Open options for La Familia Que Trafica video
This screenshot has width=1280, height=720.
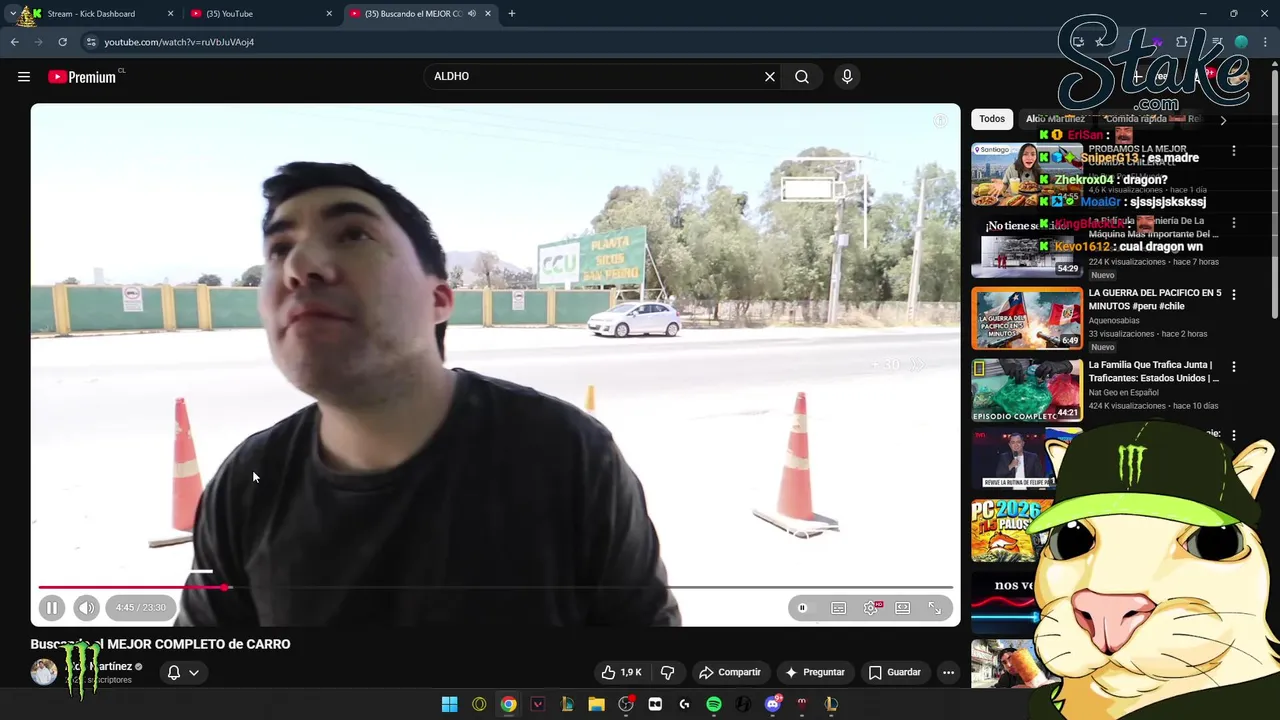point(1233,367)
